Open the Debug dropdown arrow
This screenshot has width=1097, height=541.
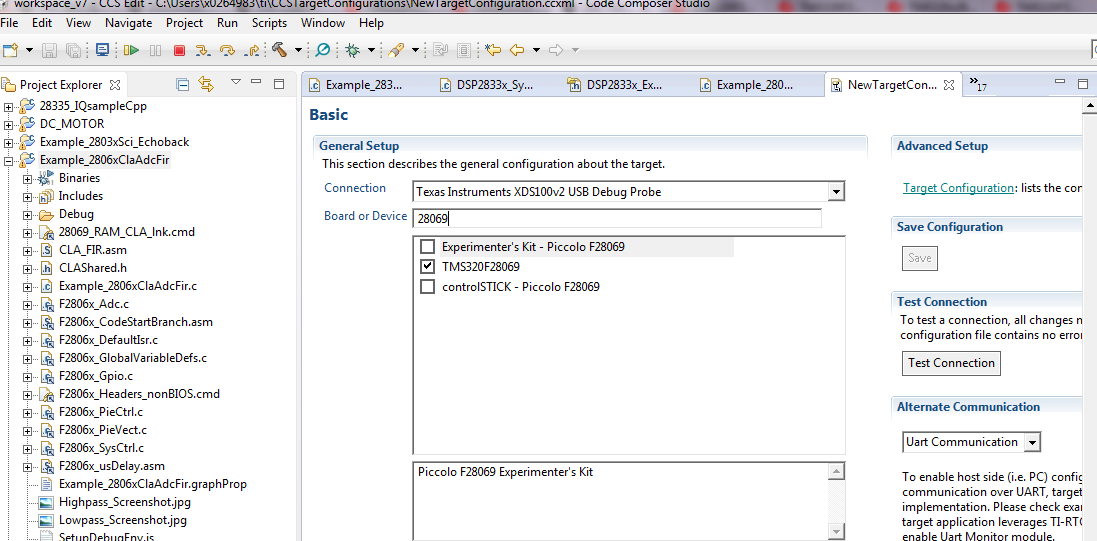tap(371, 50)
